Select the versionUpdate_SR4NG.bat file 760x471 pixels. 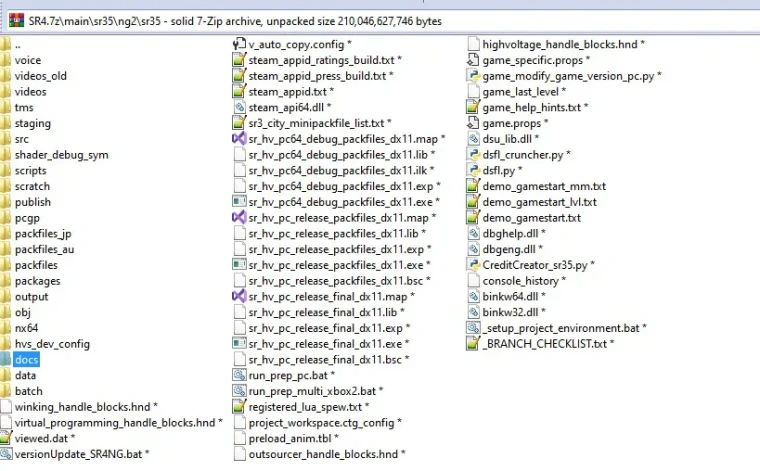pos(82,454)
